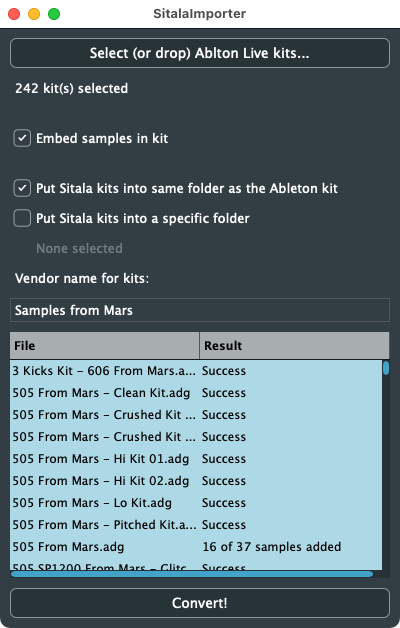Enable Put Sitala kits into a specific folder
The width and height of the screenshot is (400, 628).
22,218
